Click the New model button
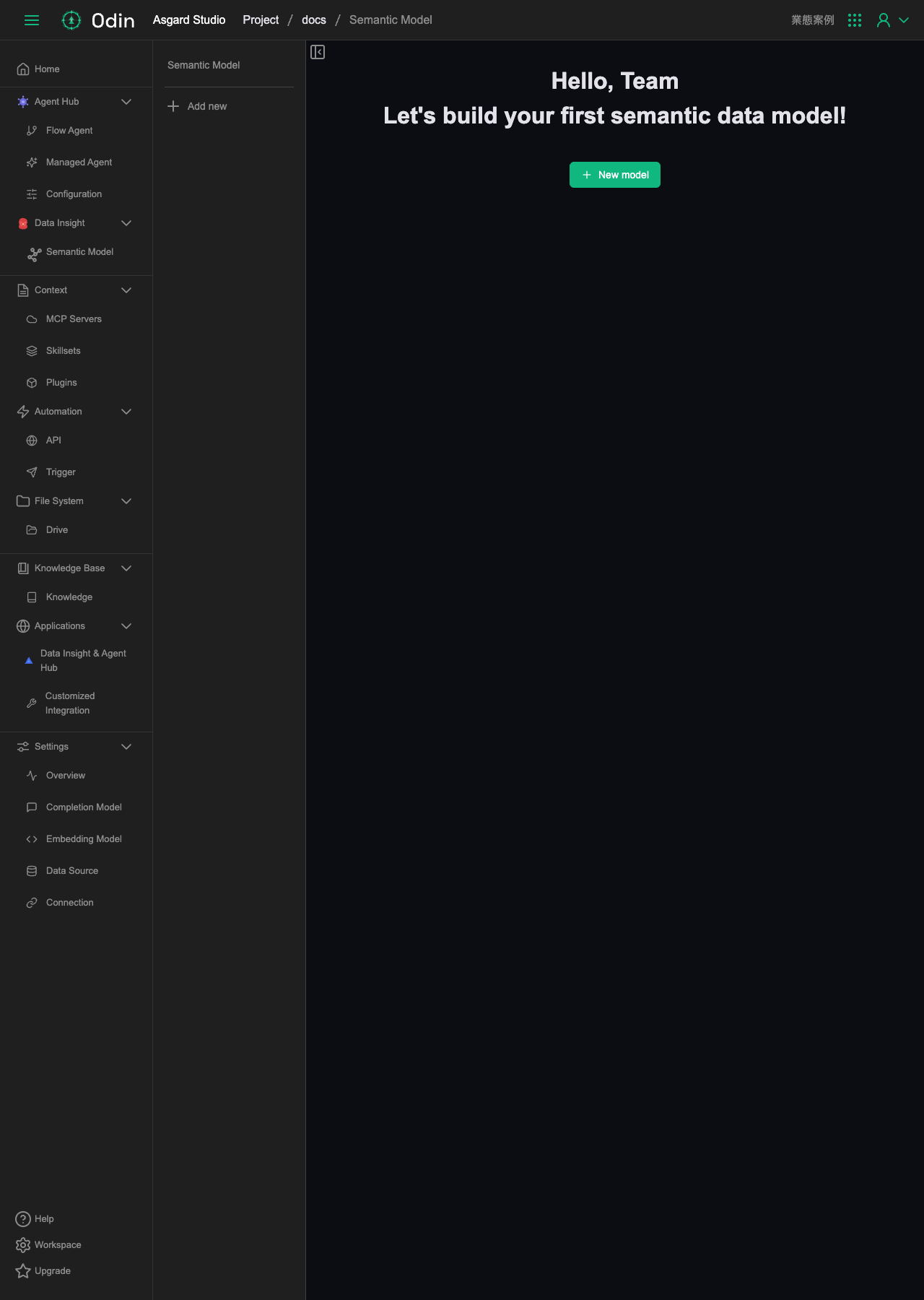Screen dimensions: 924x1300 click(x=615, y=175)
